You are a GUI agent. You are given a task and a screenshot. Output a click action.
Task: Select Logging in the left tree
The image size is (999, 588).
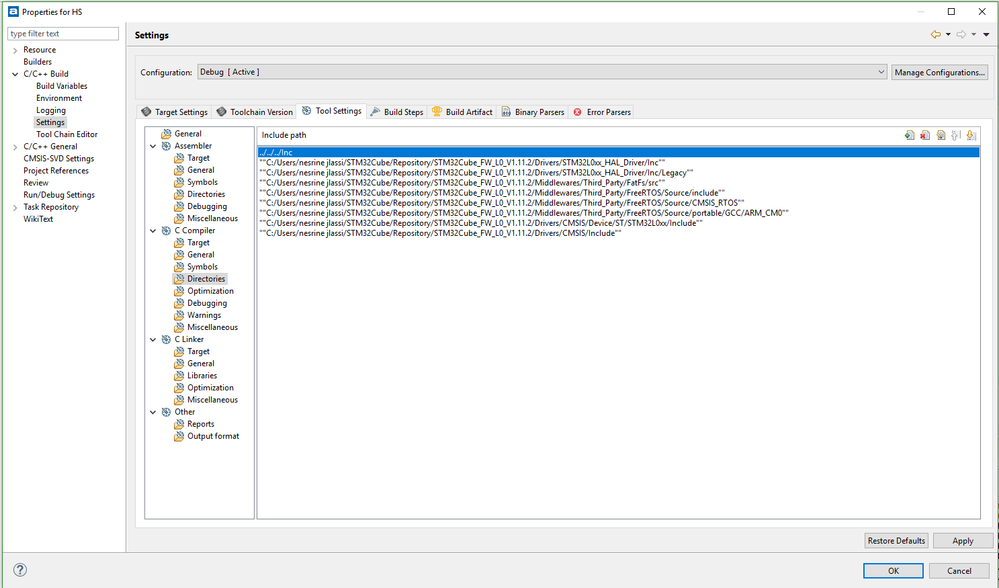51,110
